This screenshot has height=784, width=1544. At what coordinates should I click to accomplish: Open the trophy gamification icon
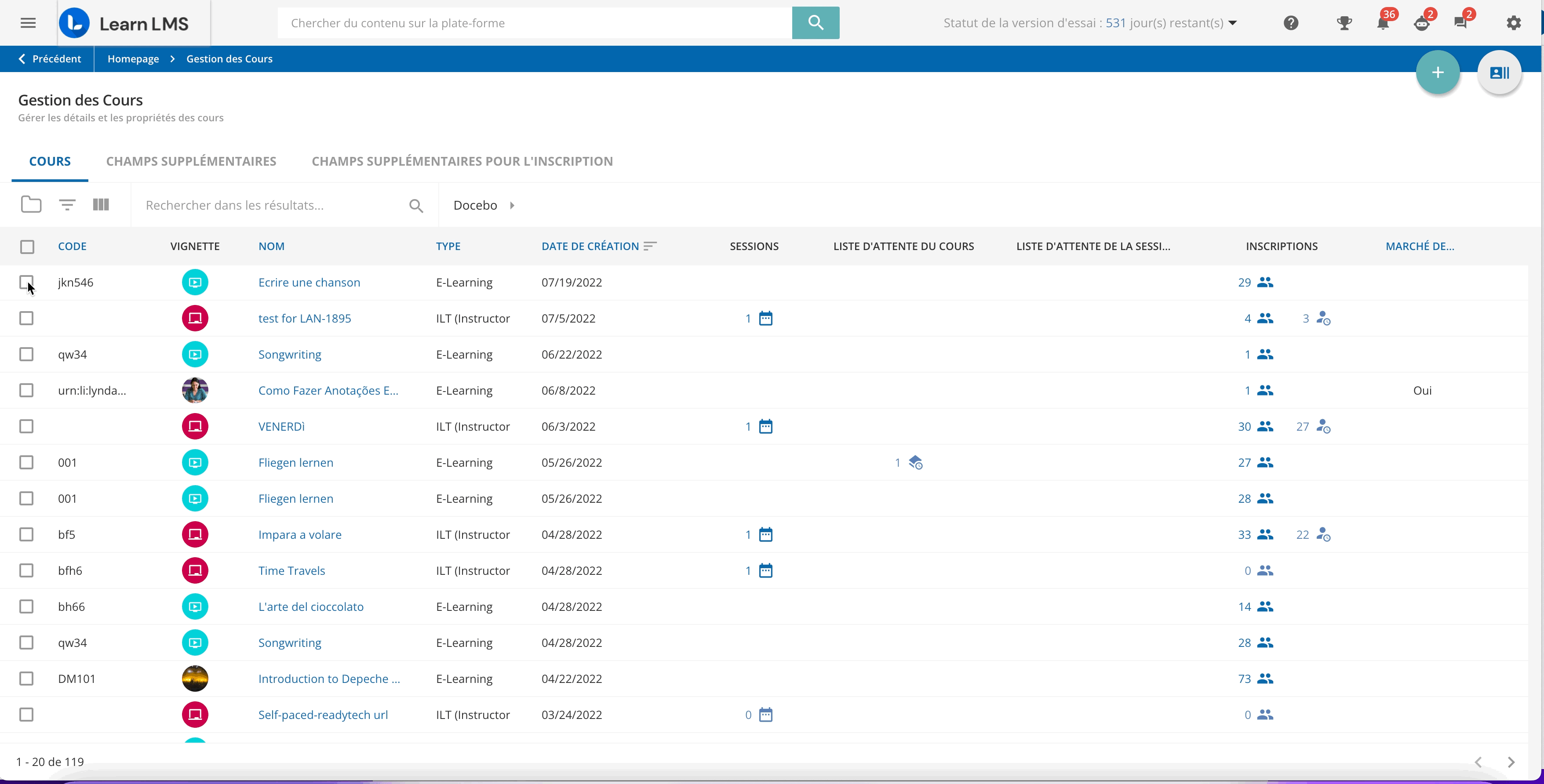[x=1344, y=23]
